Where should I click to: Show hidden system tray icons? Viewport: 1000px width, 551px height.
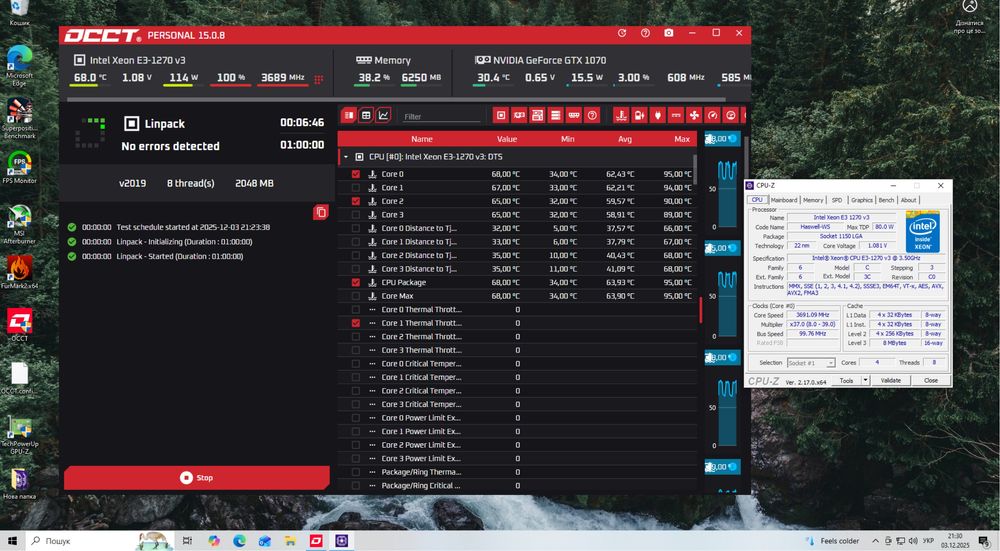[x=875, y=541]
